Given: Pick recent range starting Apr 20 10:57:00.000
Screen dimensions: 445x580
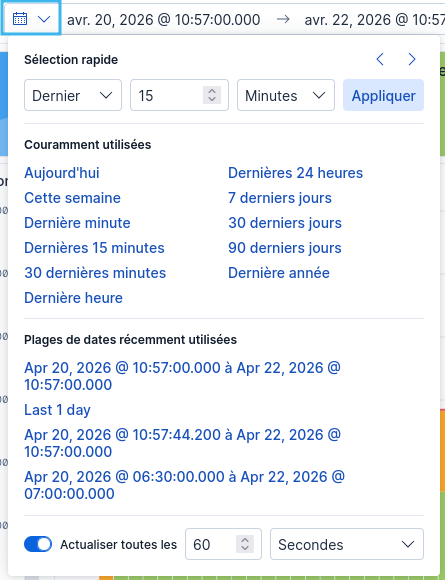Looking at the screenshot, I should [182, 376].
